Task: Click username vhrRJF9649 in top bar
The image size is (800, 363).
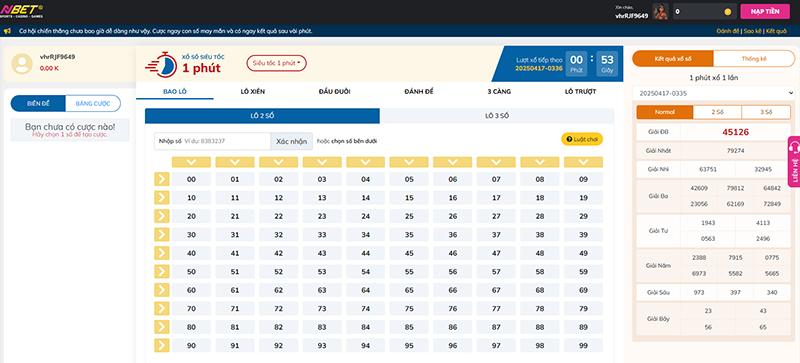Action: (632, 16)
